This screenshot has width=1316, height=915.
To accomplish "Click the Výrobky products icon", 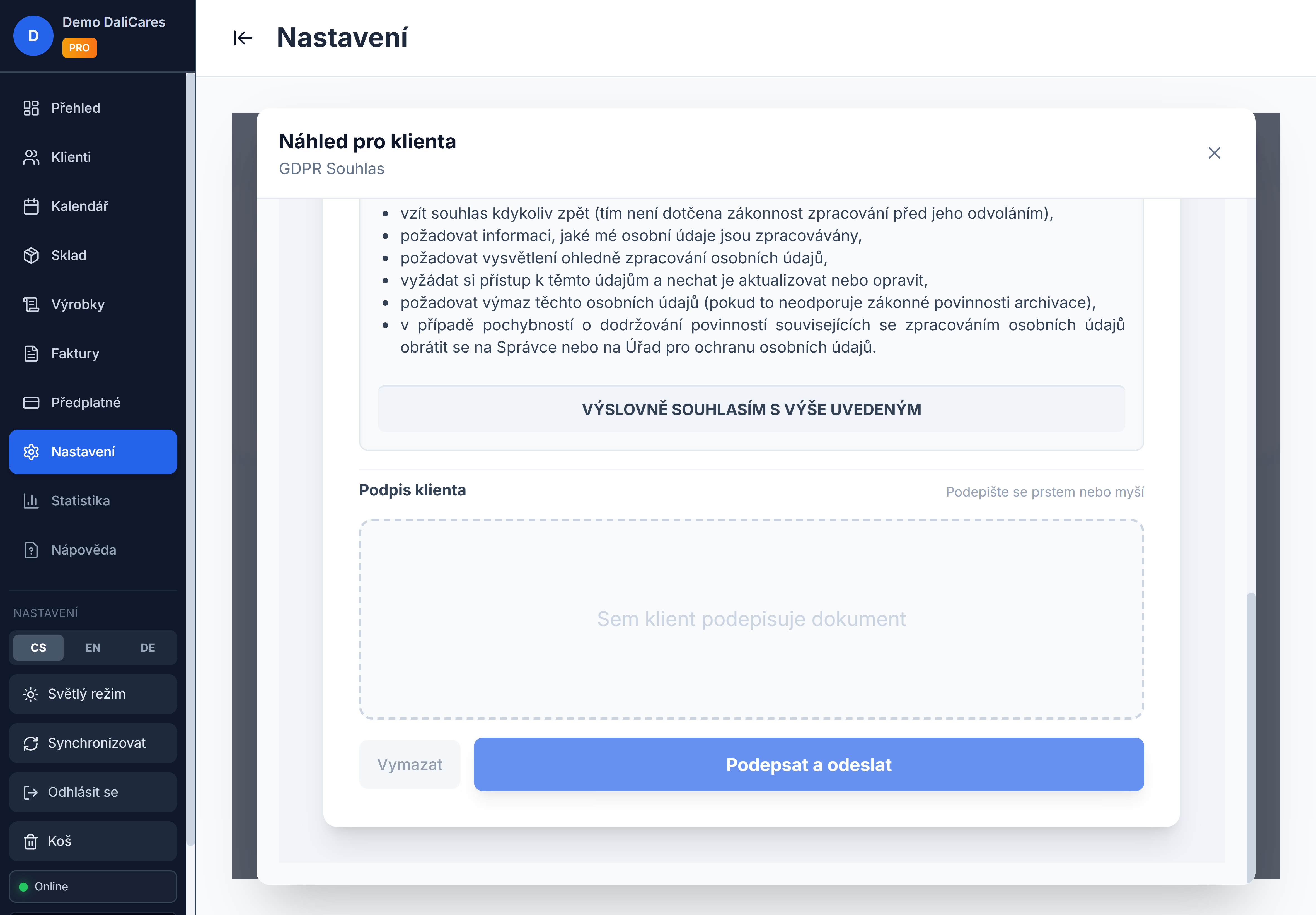I will [x=31, y=304].
